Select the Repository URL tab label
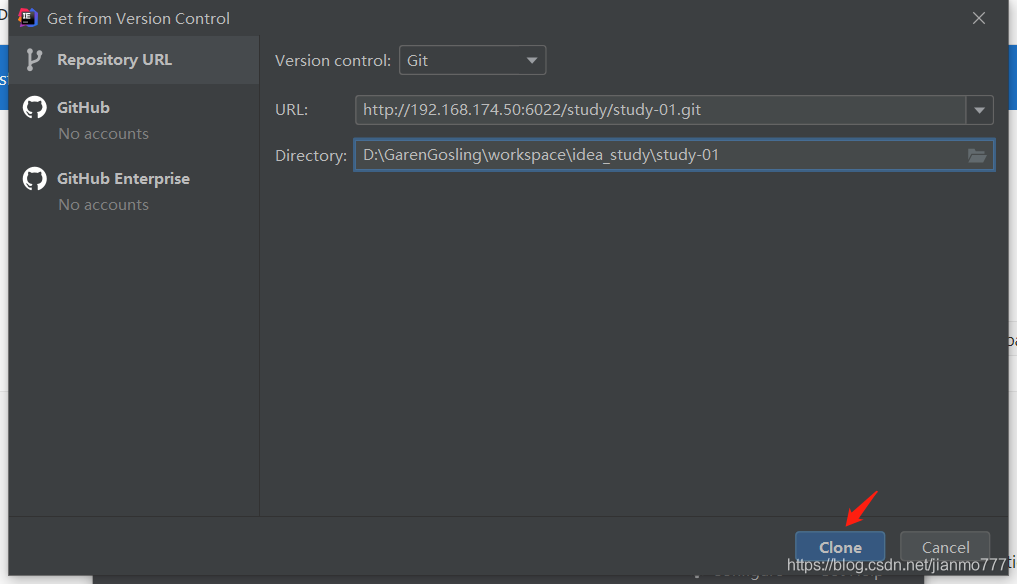The height and width of the screenshot is (584, 1017). 114,60
